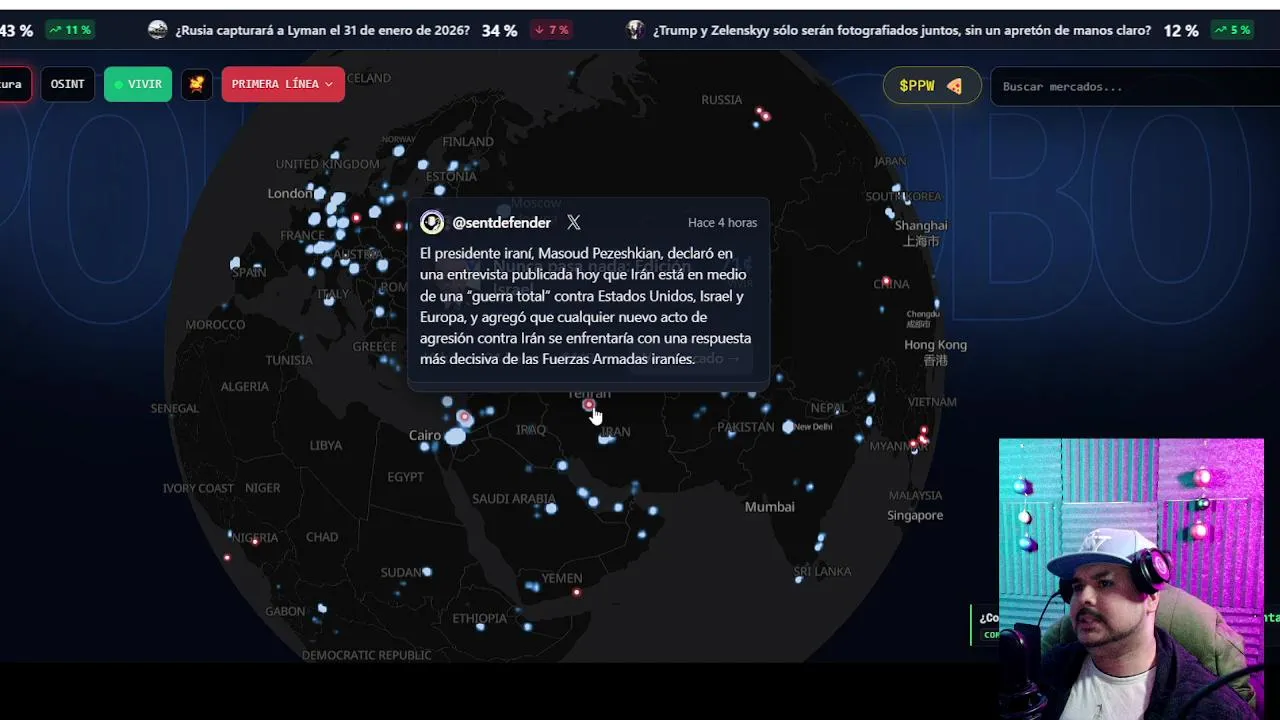Click the webcam streamer overlay

1131,578
